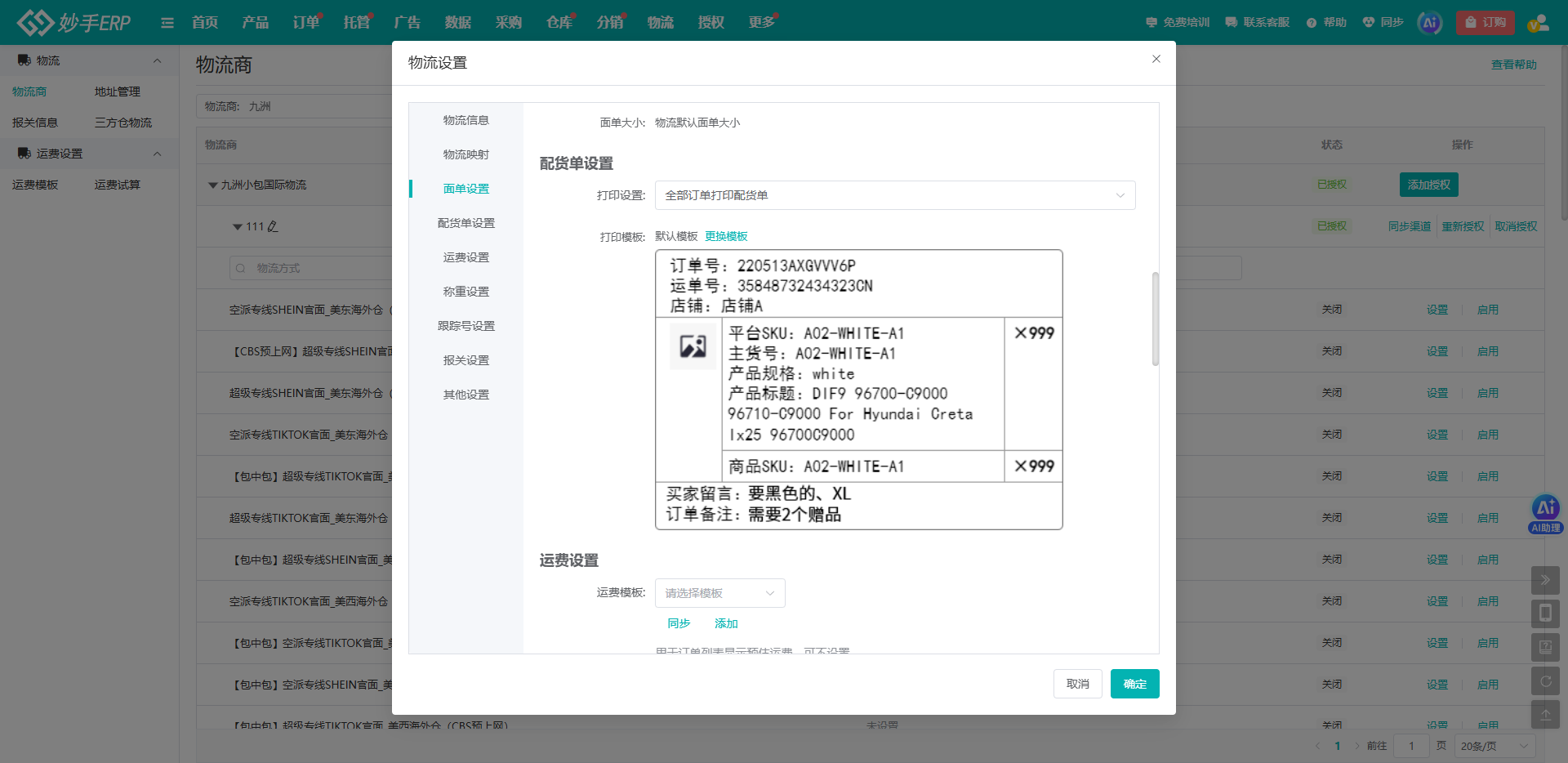Click the feedback side tool icon
1568x763 pixels.
(x=1545, y=647)
